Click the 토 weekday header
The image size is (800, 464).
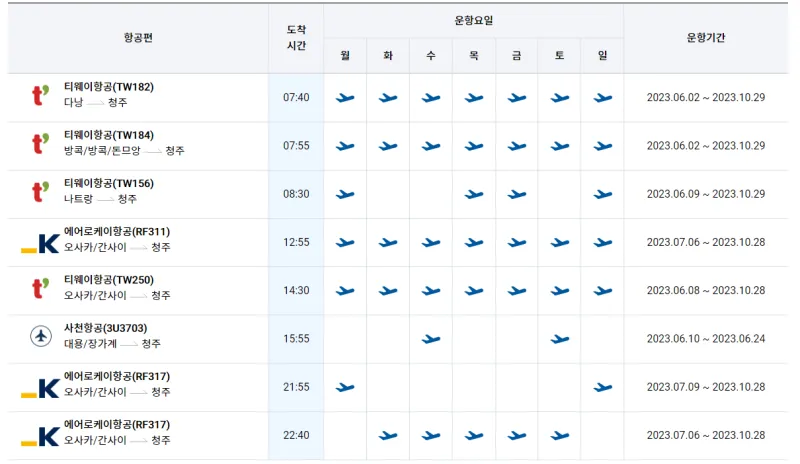pyautogui.click(x=560, y=56)
